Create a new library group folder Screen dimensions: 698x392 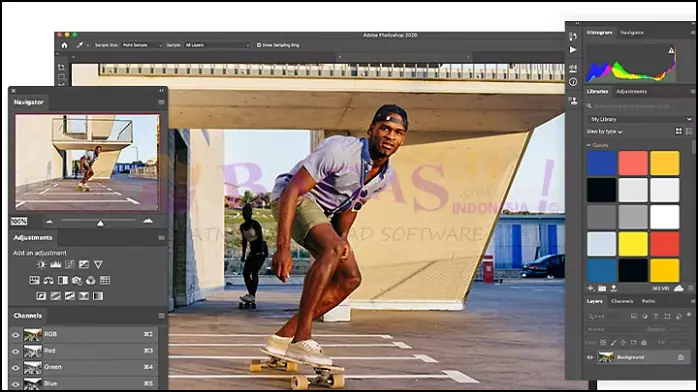602,288
